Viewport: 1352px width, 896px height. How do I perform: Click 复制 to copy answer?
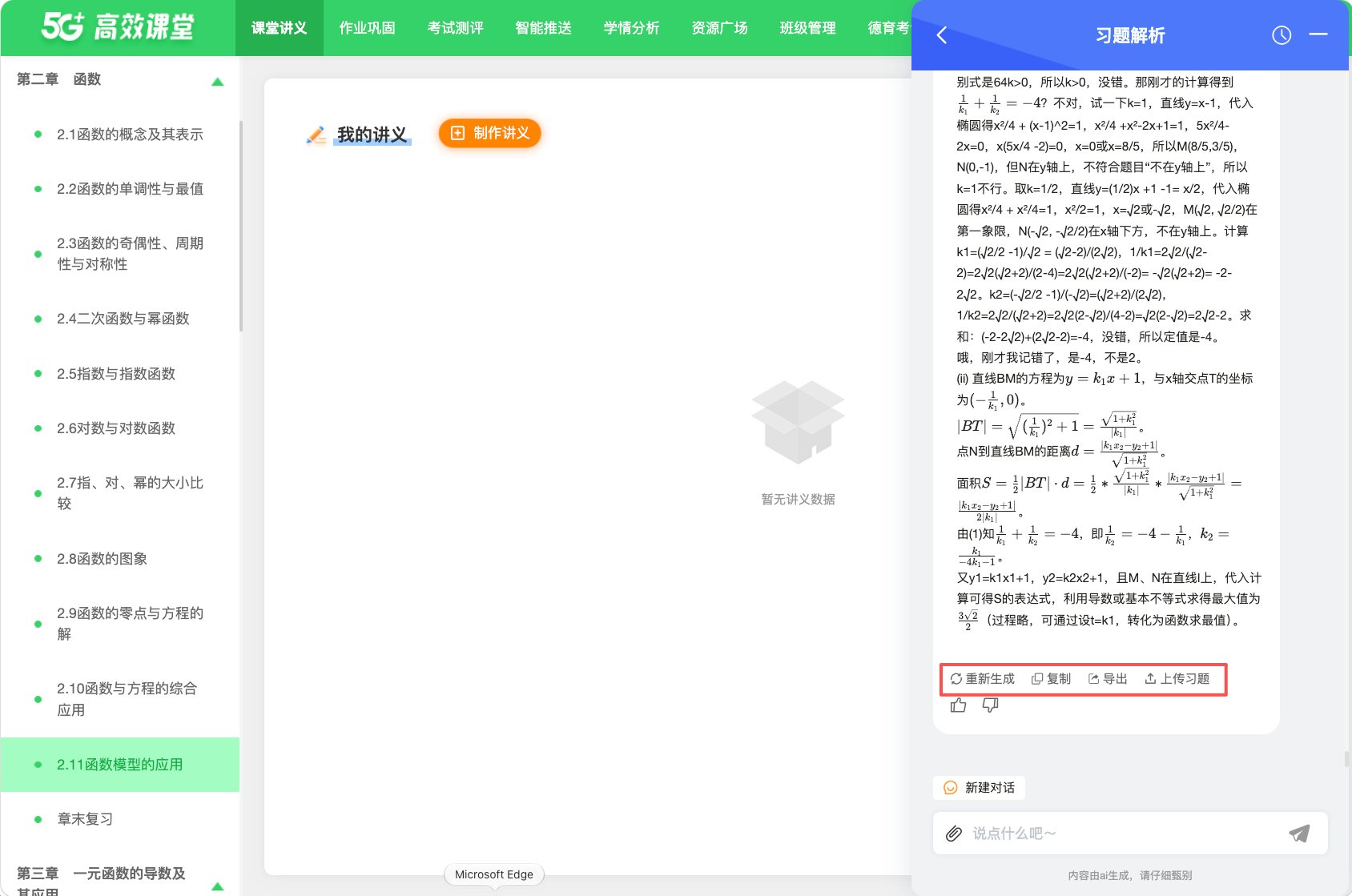coord(1051,679)
